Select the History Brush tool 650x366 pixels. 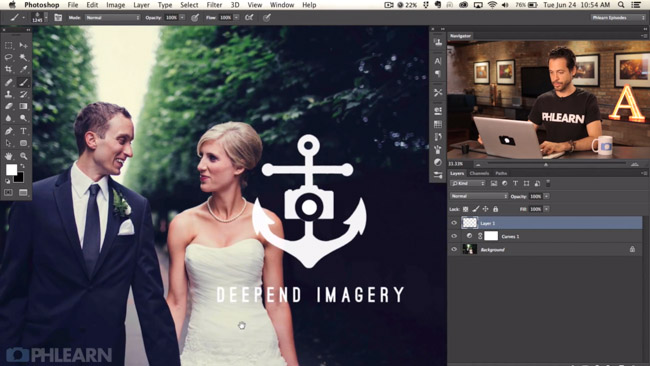click(x=23, y=94)
